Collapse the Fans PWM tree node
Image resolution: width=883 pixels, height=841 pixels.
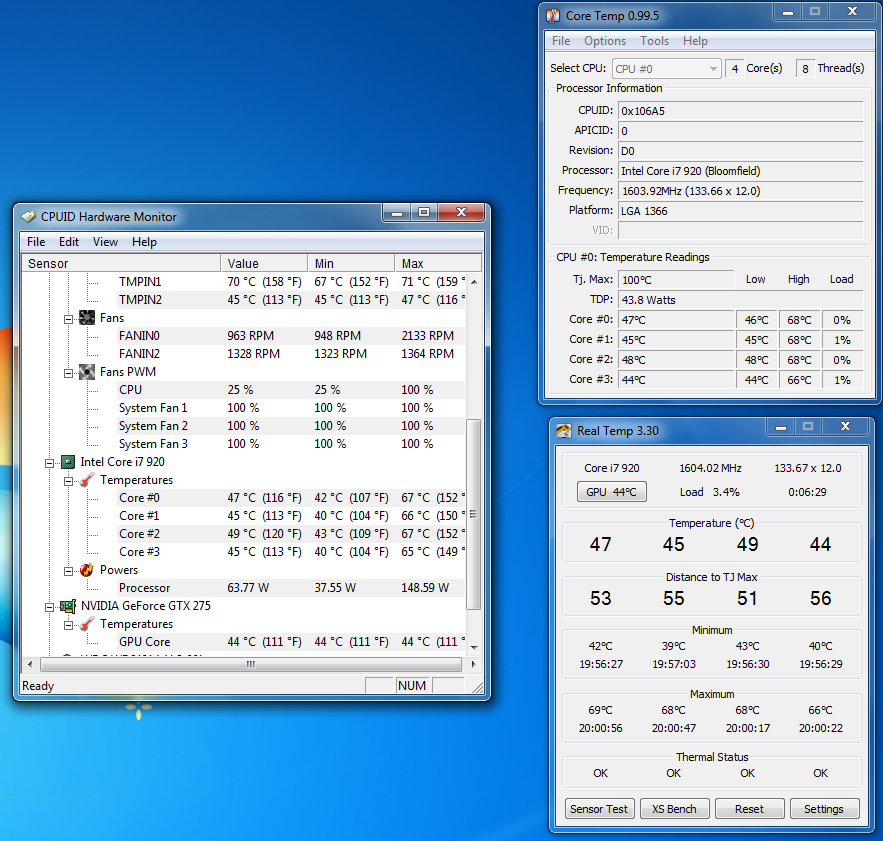tap(69, 373)
